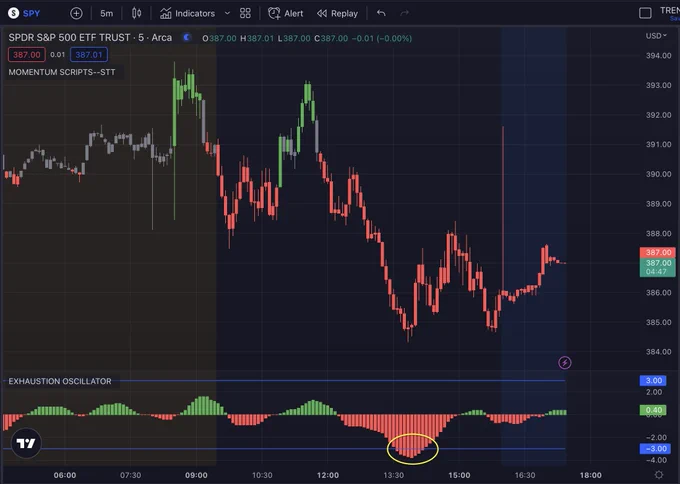Open the USD currency dropdown
The height and width of the screenshot is (484, 680).
(x=656, y=36)
